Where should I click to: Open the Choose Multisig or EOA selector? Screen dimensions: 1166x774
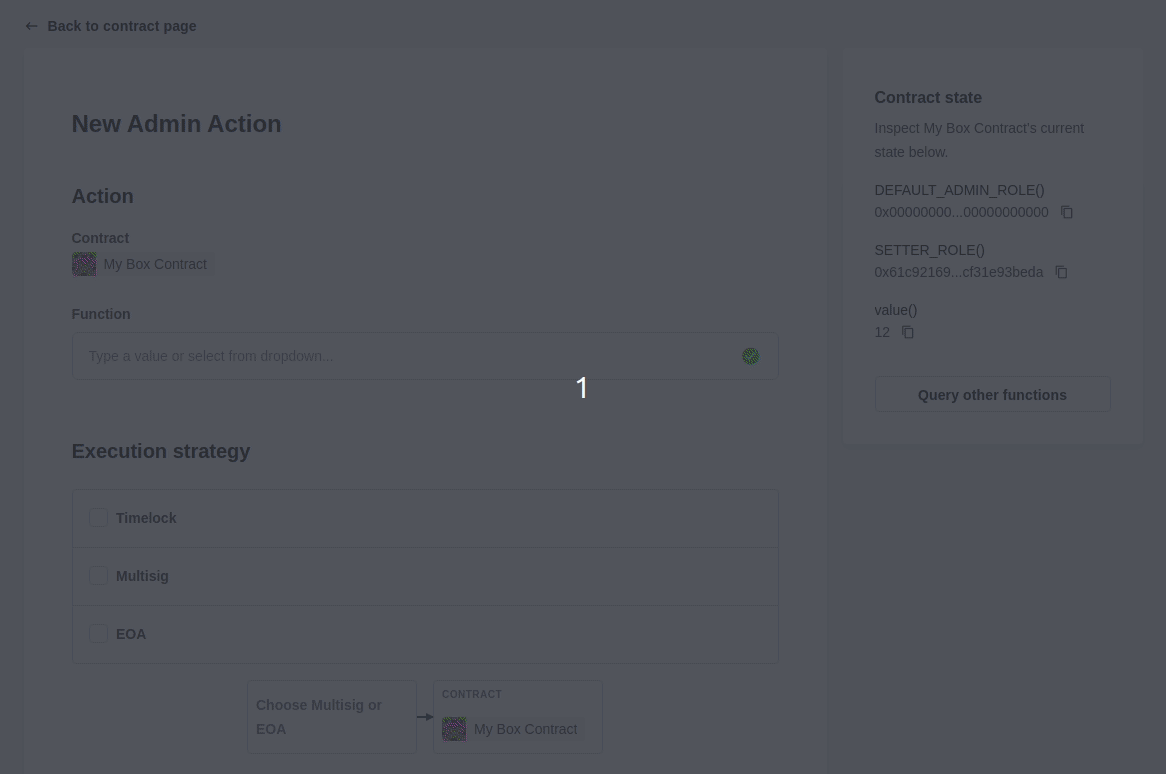pos(331,717)
